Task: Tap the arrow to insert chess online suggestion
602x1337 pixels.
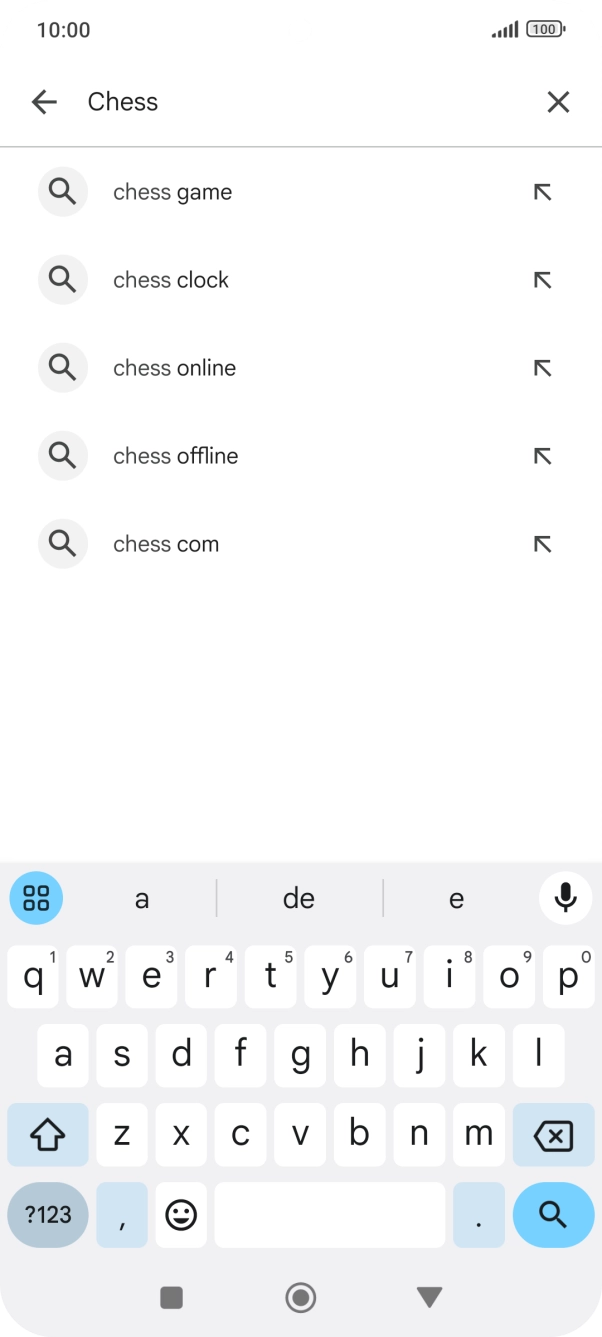Action: [x=541, y=368]
